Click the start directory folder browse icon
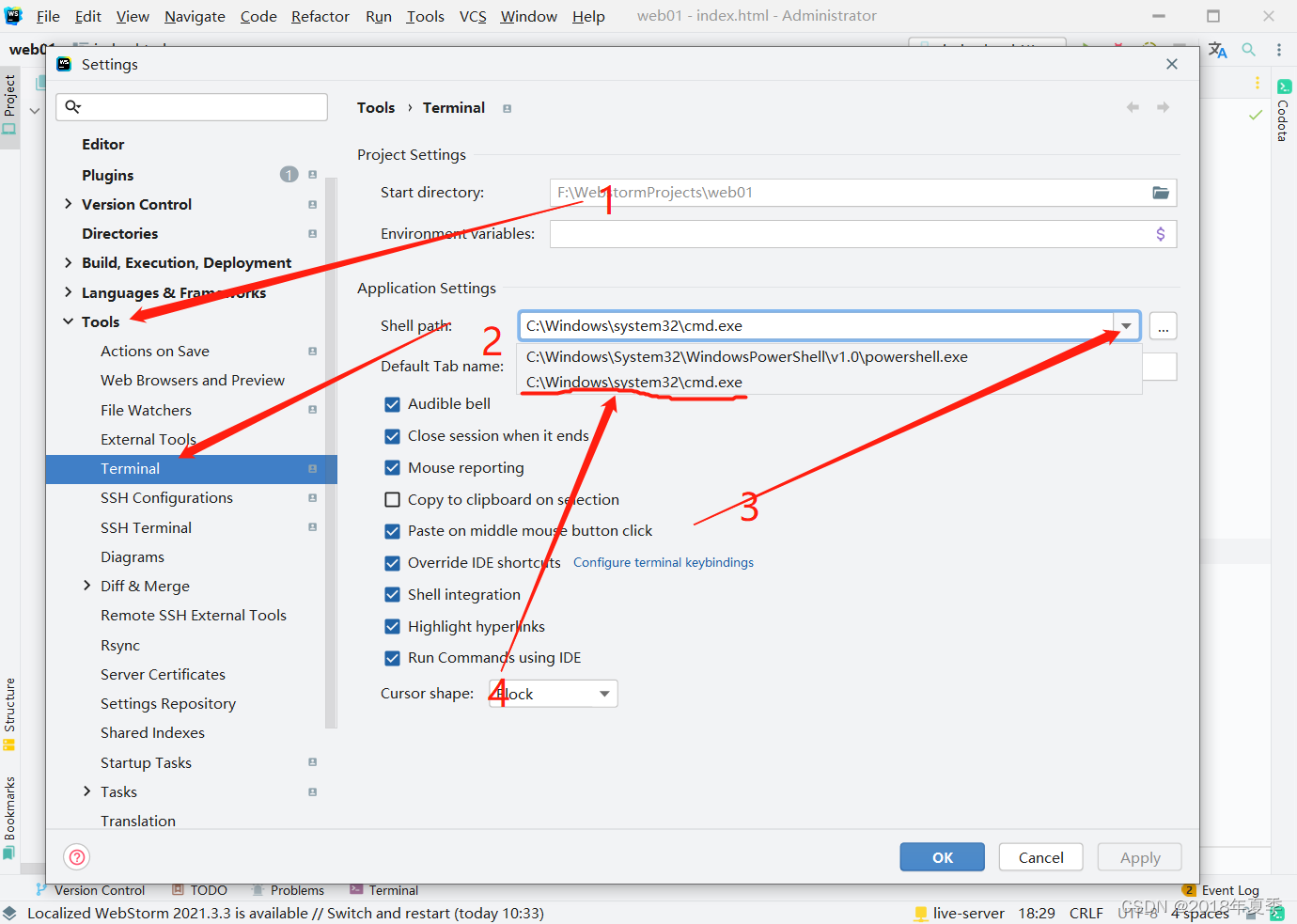Screen dimensions: 1297x924 [1161, 193]
